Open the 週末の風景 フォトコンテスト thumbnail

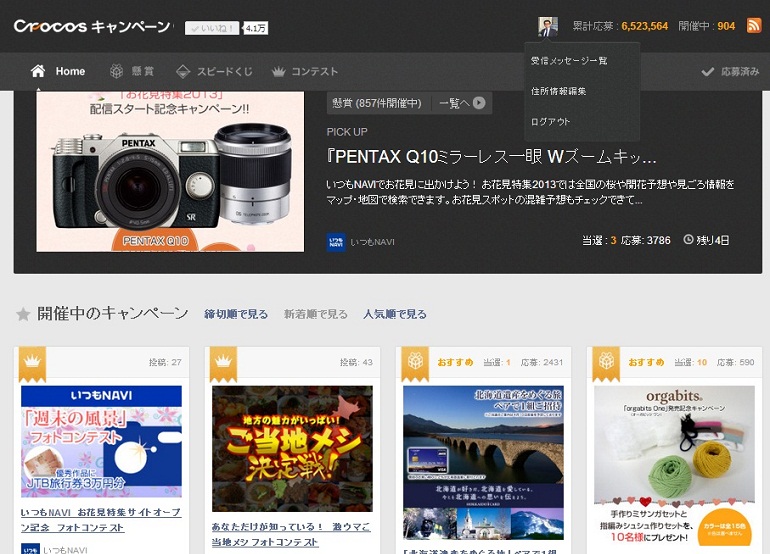[x=101, y=442]
